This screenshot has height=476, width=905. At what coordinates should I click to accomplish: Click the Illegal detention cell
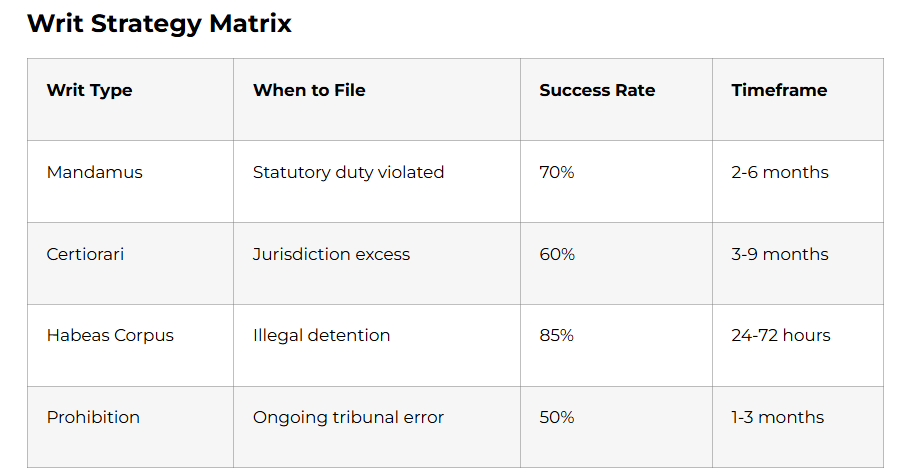pos(321,335)
